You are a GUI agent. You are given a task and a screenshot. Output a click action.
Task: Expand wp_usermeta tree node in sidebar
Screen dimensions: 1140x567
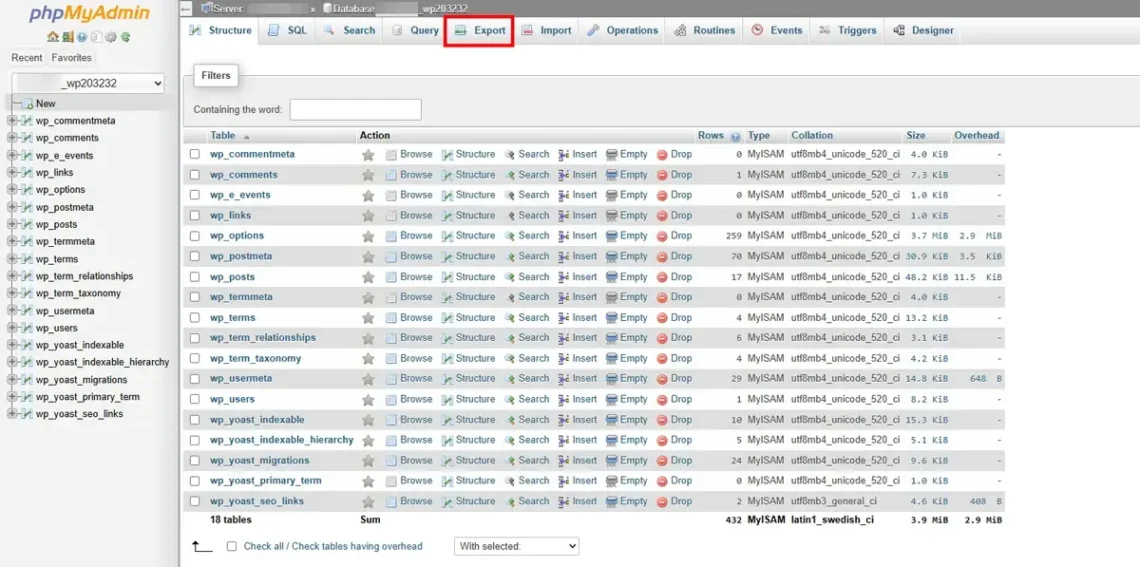pyautogui.click(x=12, y=311)
